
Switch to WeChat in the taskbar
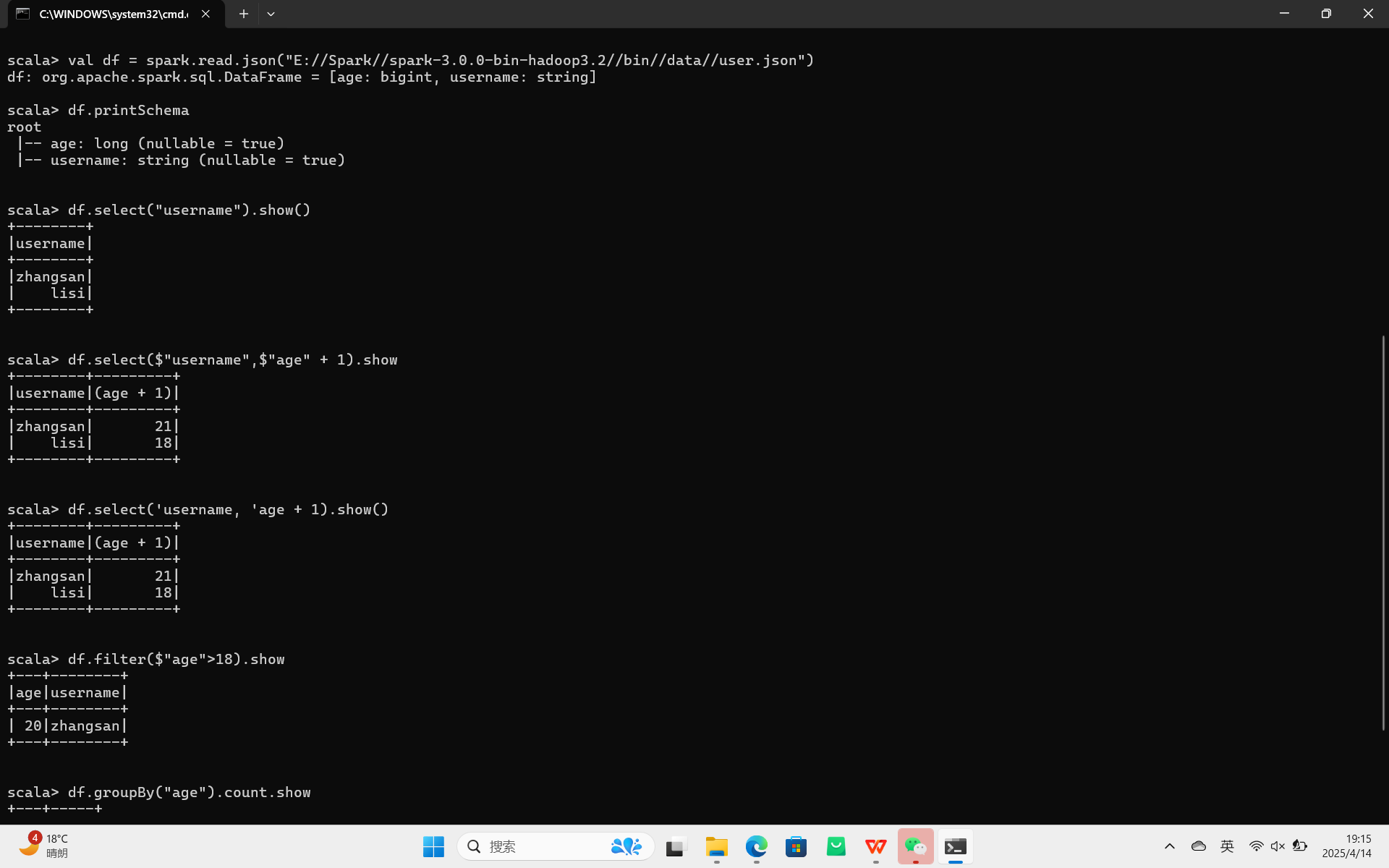click(915, 846)
